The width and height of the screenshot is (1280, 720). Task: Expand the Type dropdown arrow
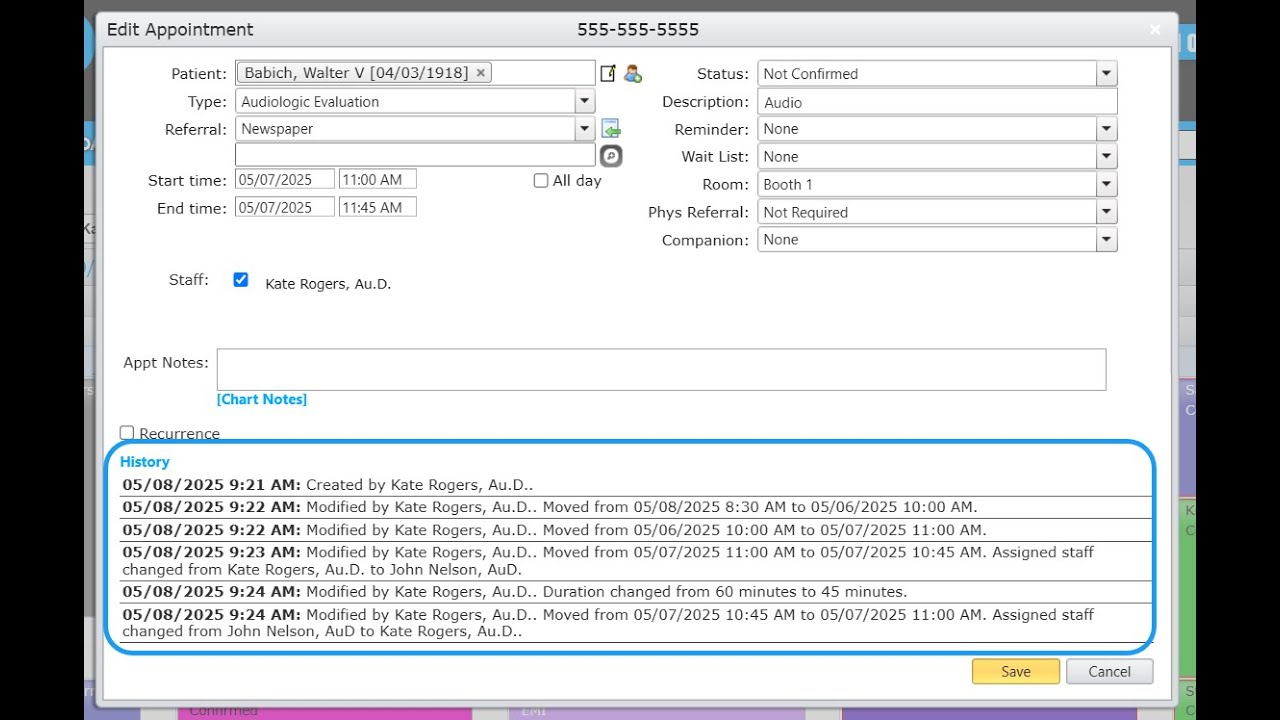click(585, 101)
